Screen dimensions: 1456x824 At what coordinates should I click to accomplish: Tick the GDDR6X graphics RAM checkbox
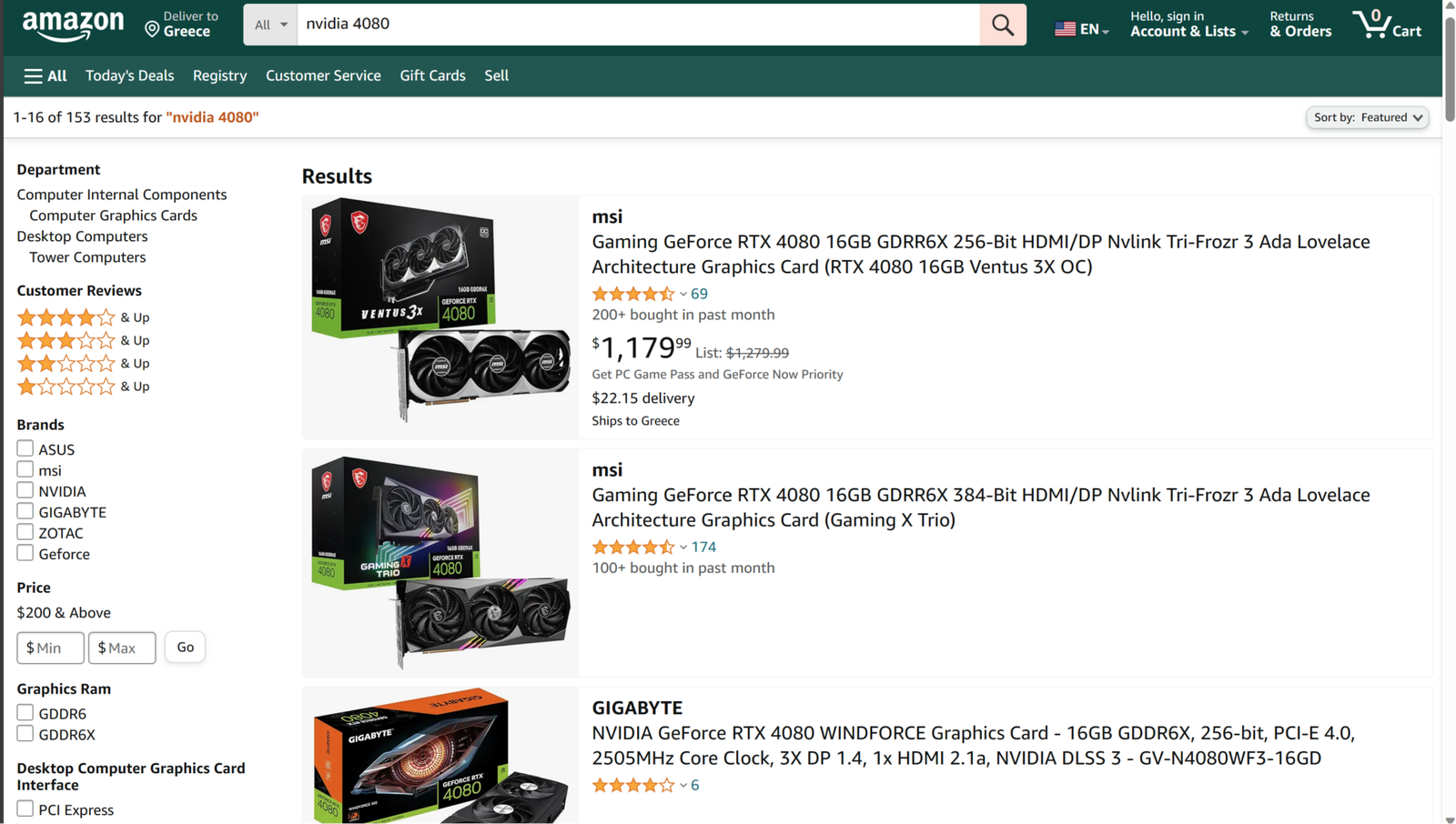25,734
